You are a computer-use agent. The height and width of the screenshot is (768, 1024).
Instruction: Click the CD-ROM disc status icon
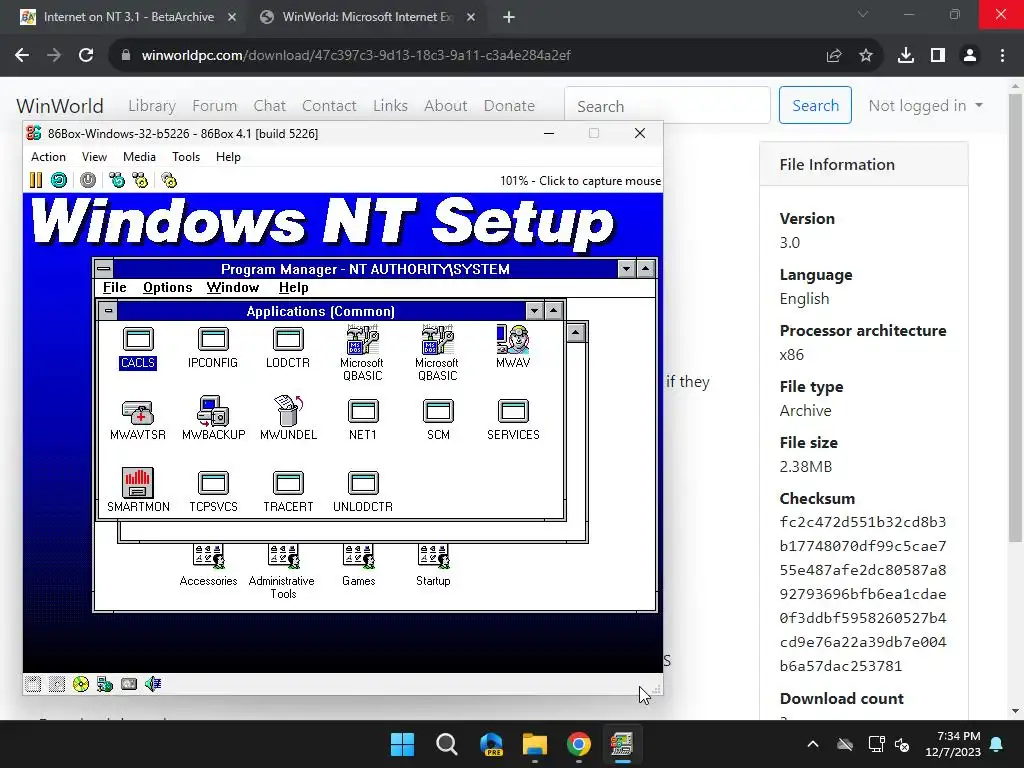(x=81, y=684)
